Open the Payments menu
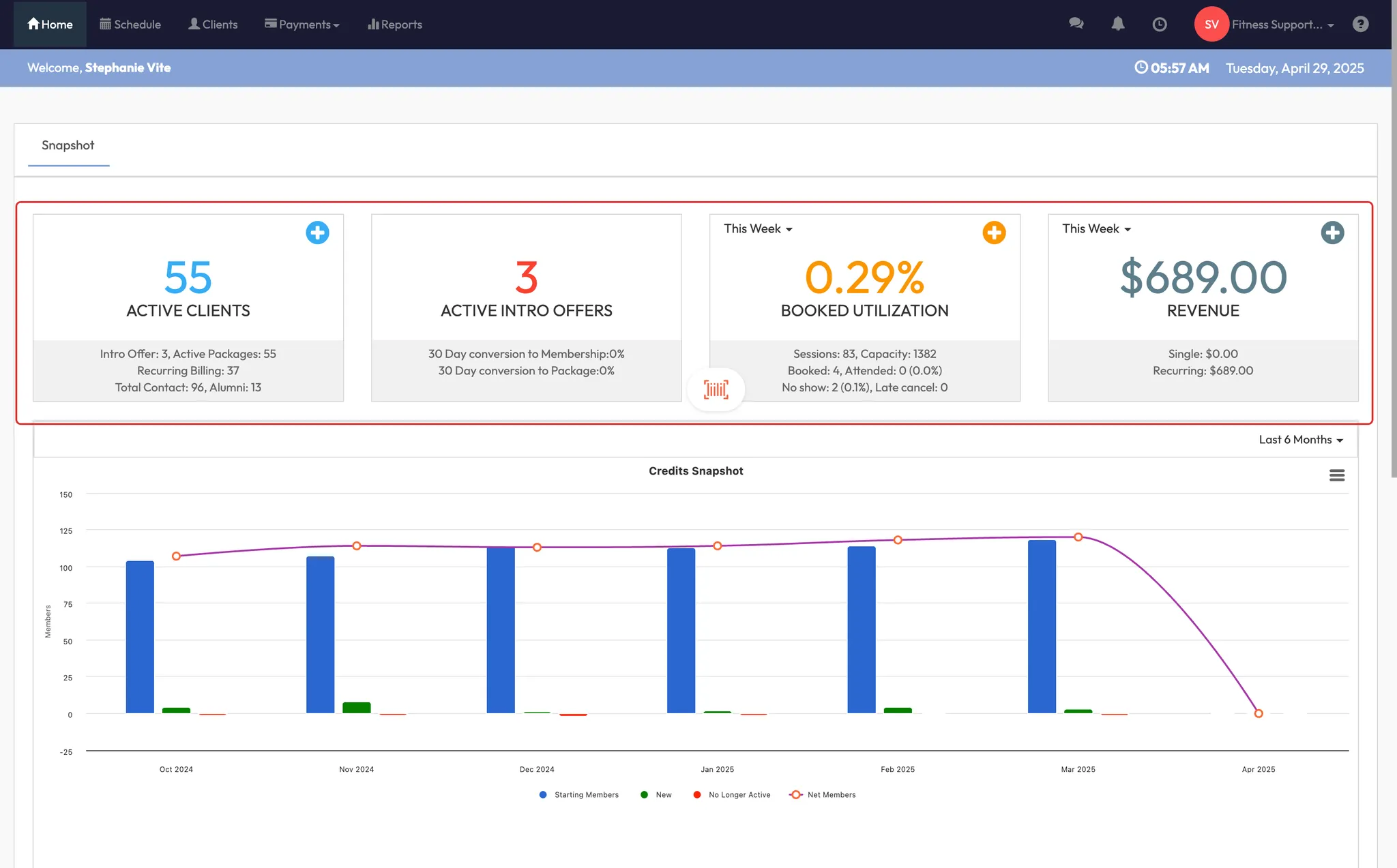Screen dimensions: 1397x868 [302, 25]
